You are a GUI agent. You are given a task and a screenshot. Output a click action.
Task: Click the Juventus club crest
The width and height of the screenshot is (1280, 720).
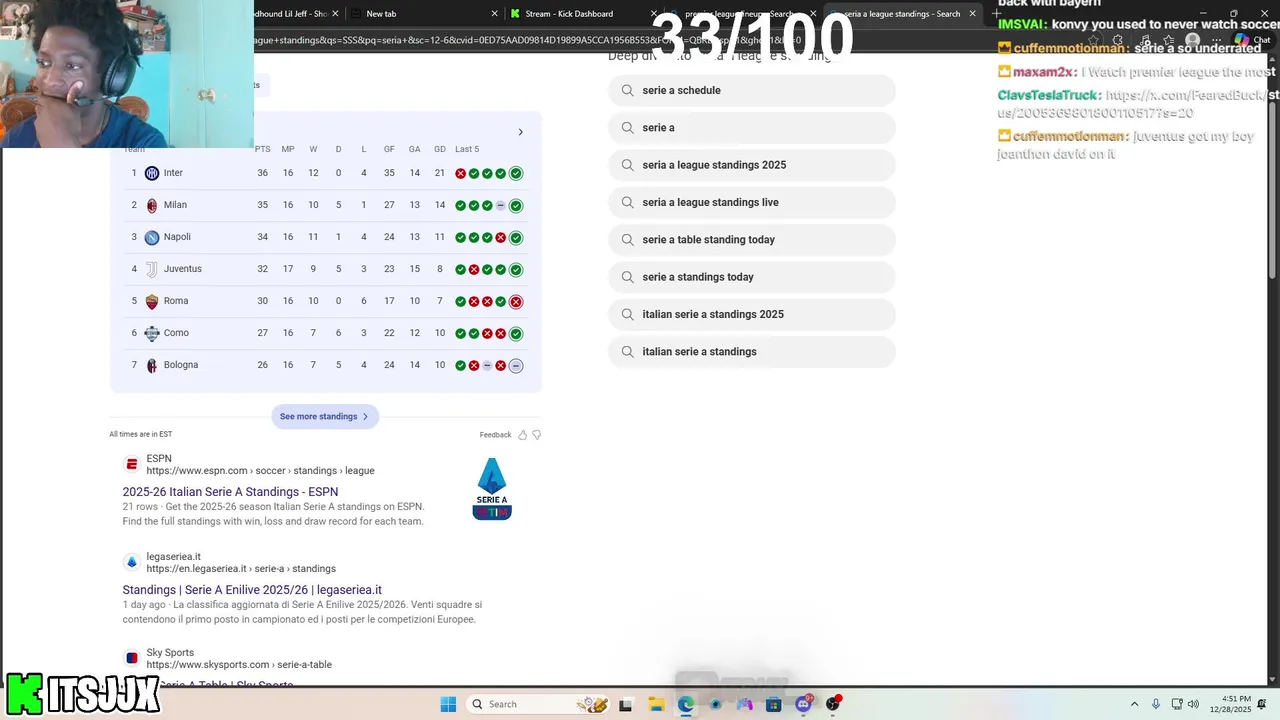(152, 269)
